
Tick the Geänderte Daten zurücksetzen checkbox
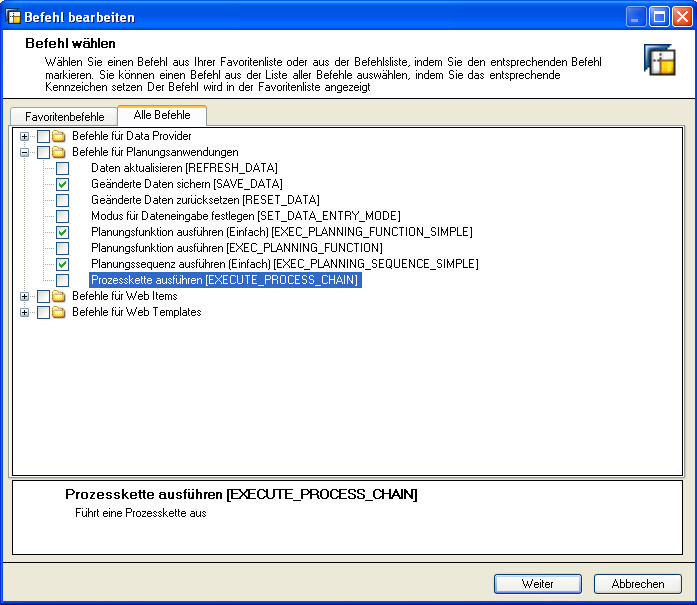click(62, 200)
